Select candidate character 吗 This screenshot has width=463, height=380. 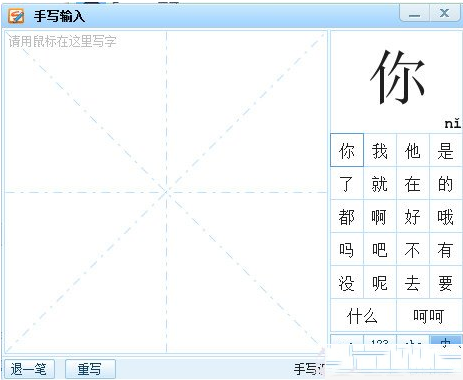(x=347, y=250)
